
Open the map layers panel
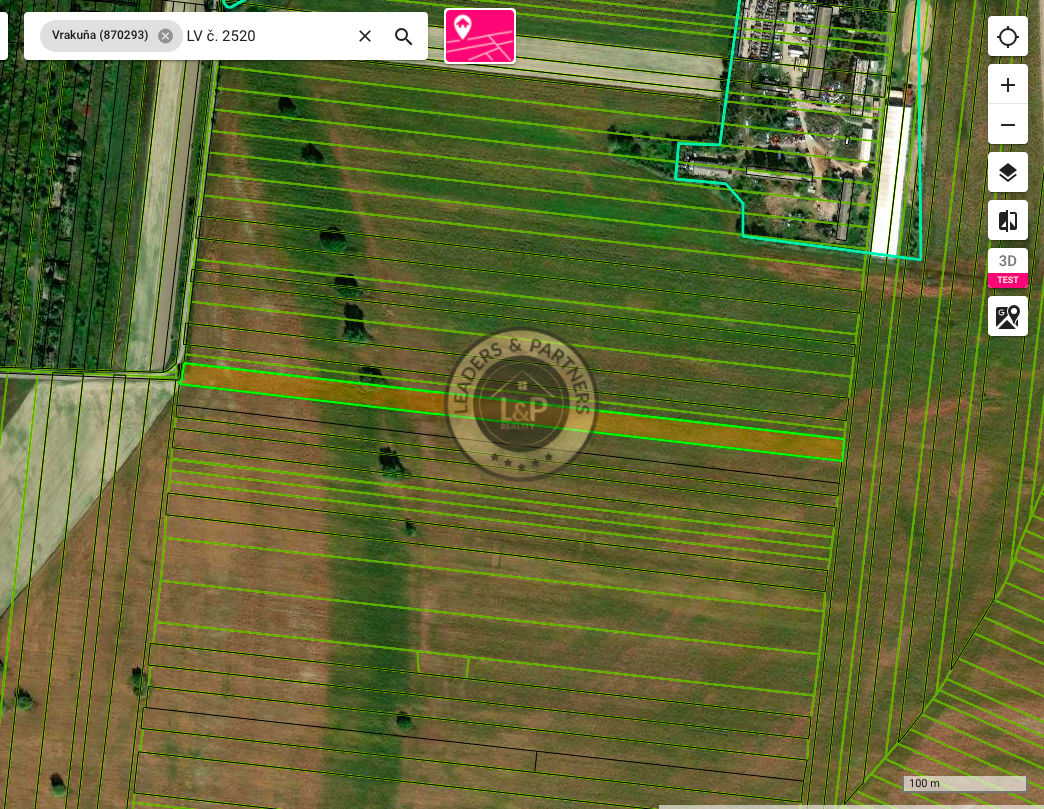1007,173
